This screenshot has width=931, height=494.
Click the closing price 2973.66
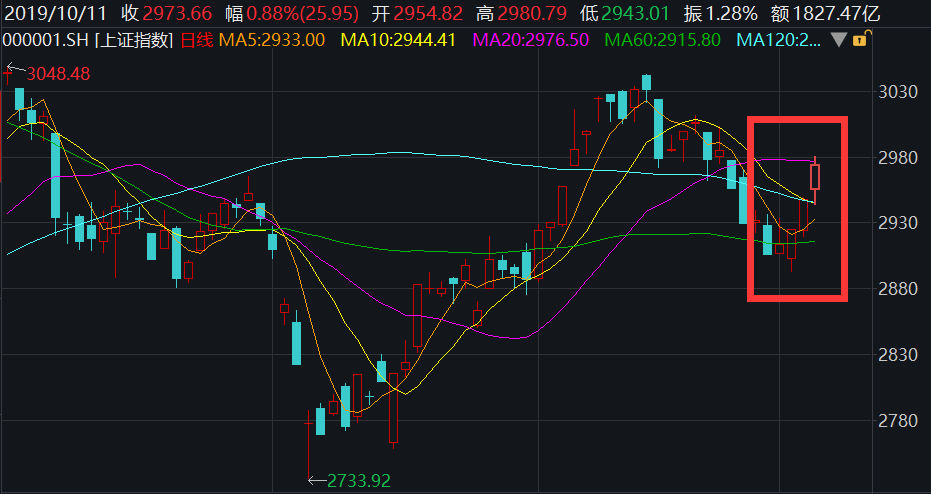click(178, 13)
